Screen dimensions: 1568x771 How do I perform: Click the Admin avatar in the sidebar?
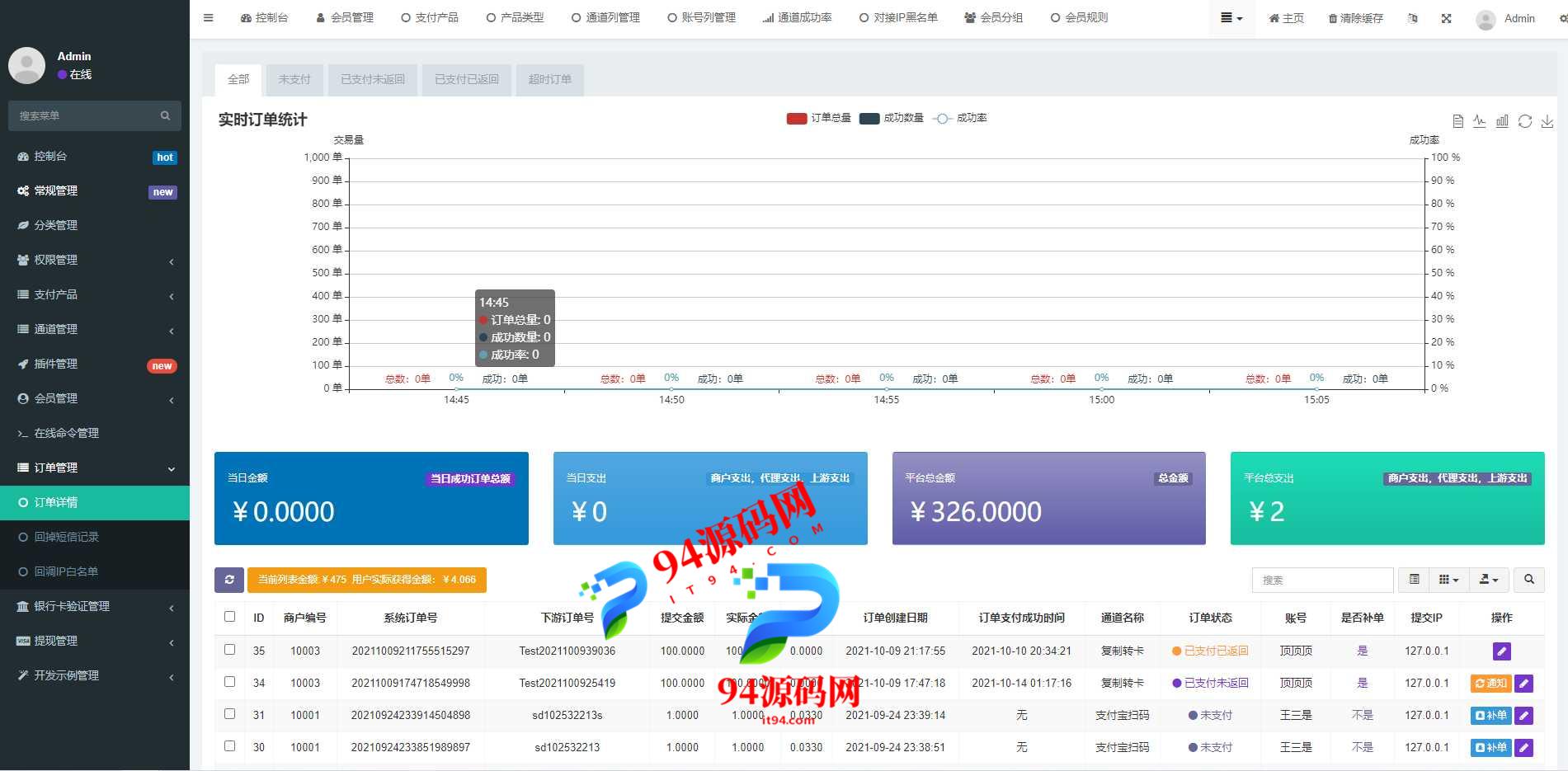[27, 65]
